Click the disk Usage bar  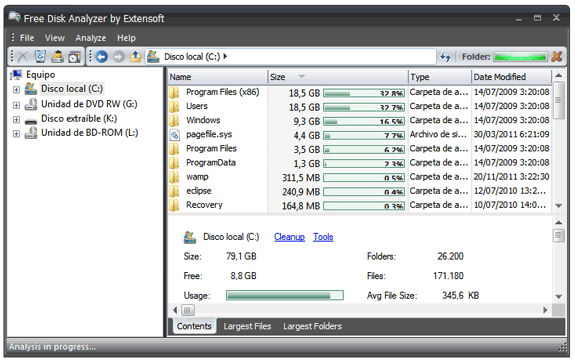tap(285, 295)
